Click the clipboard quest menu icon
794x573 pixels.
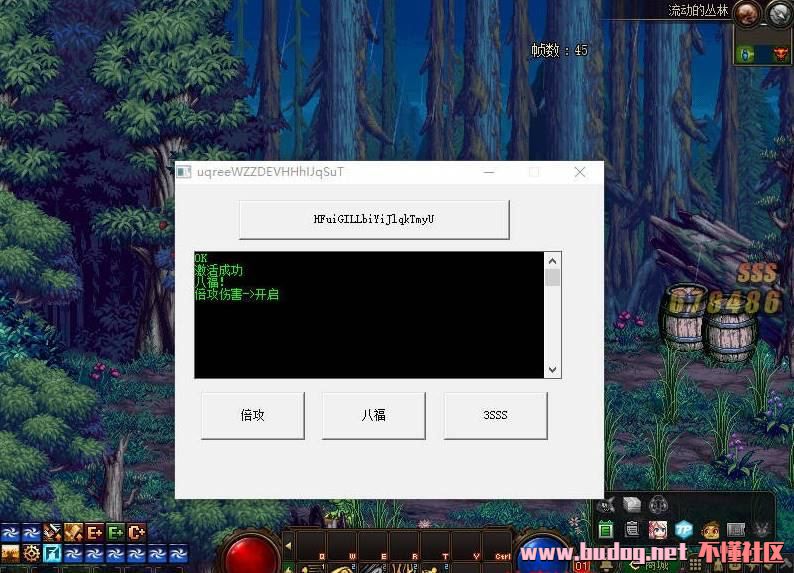tap(632, 529)
